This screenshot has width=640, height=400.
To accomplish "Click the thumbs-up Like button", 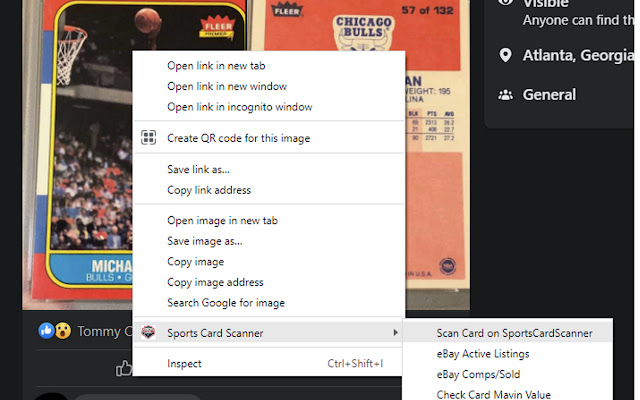I will coord(124,368).
